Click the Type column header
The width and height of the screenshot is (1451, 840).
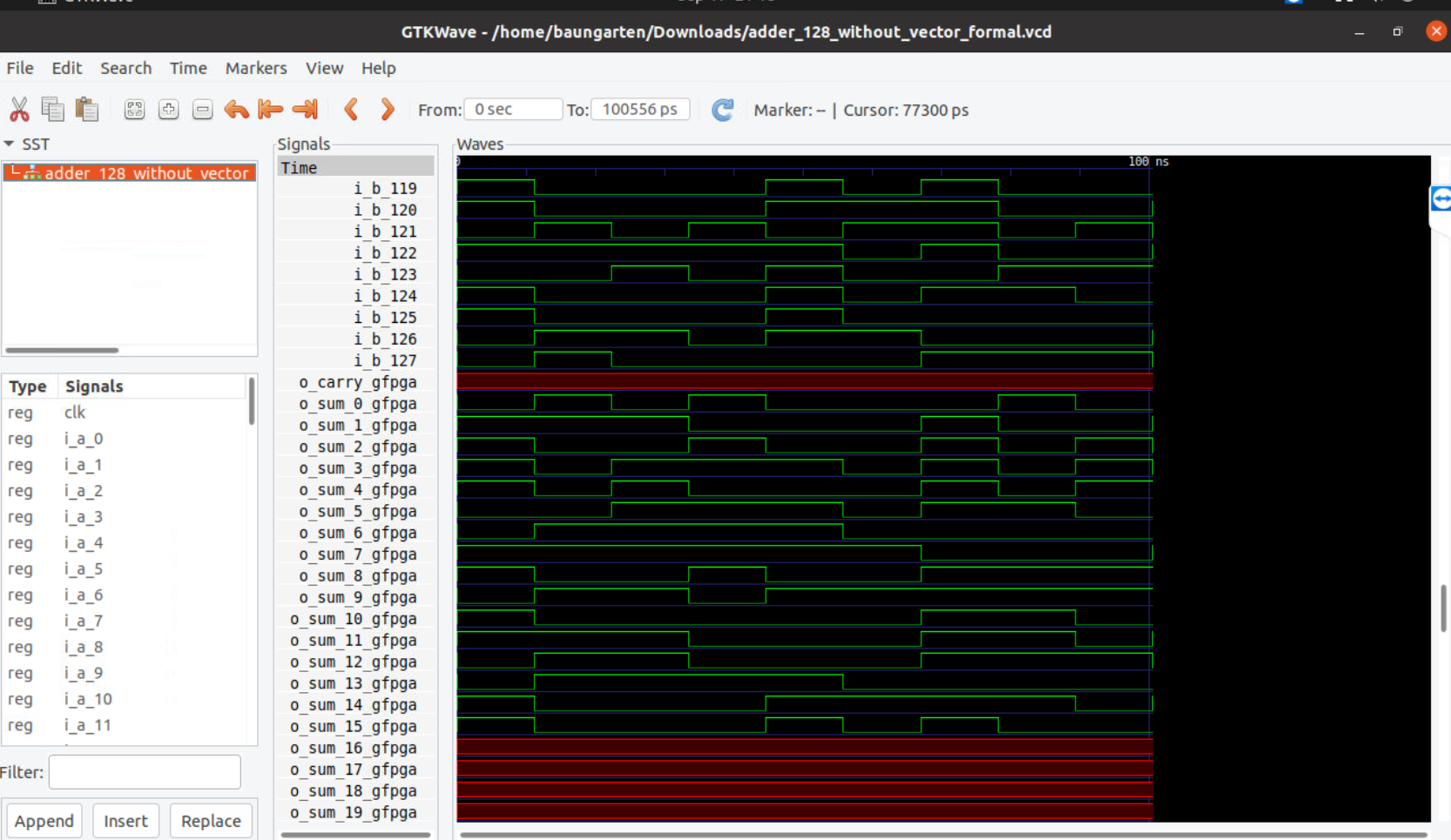(28, 386)
